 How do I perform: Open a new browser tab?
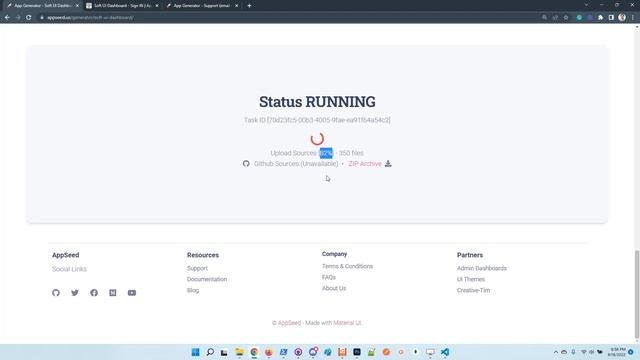point(249,6)
